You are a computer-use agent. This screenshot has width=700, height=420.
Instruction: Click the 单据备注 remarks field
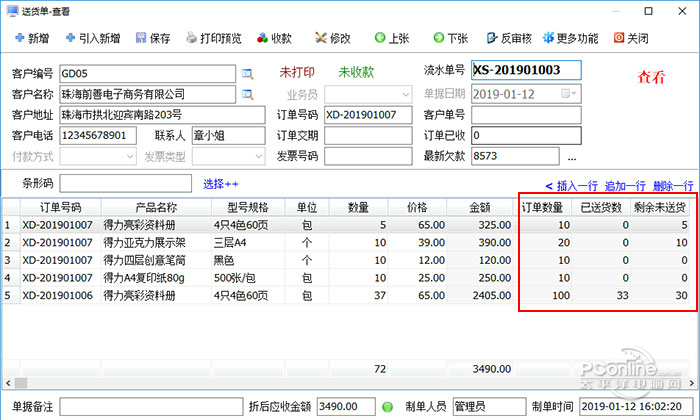[x=151, y=407]
